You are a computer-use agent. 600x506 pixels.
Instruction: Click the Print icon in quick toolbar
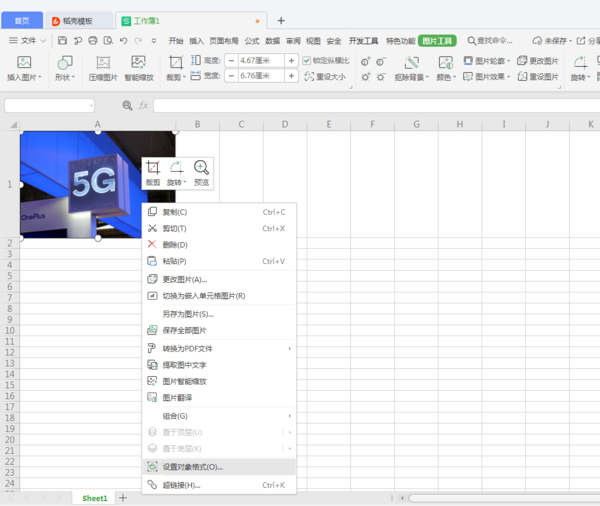93,40
